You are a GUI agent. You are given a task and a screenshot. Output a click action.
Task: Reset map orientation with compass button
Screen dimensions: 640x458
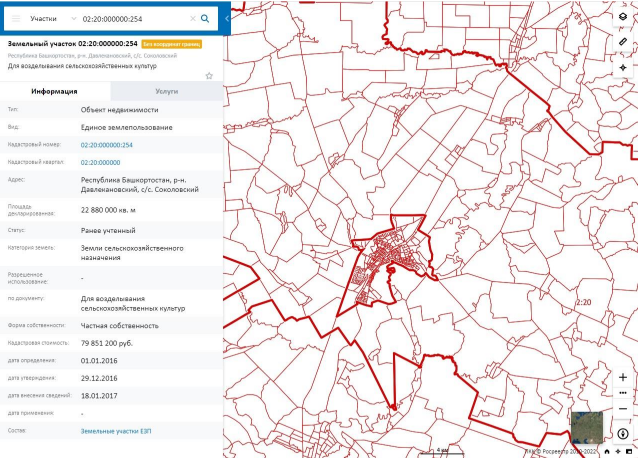click(623, 434)
